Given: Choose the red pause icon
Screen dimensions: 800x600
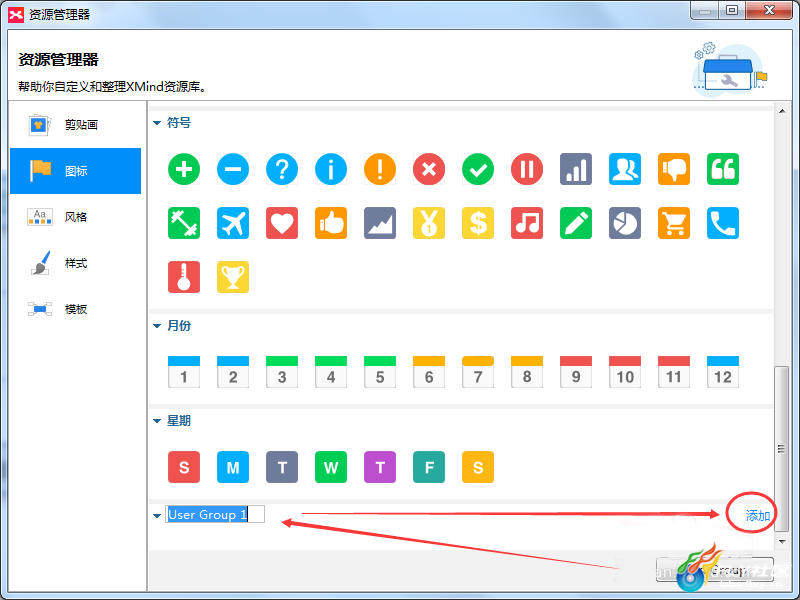Looking at the screenshot, I should click(x=527, y=169).
